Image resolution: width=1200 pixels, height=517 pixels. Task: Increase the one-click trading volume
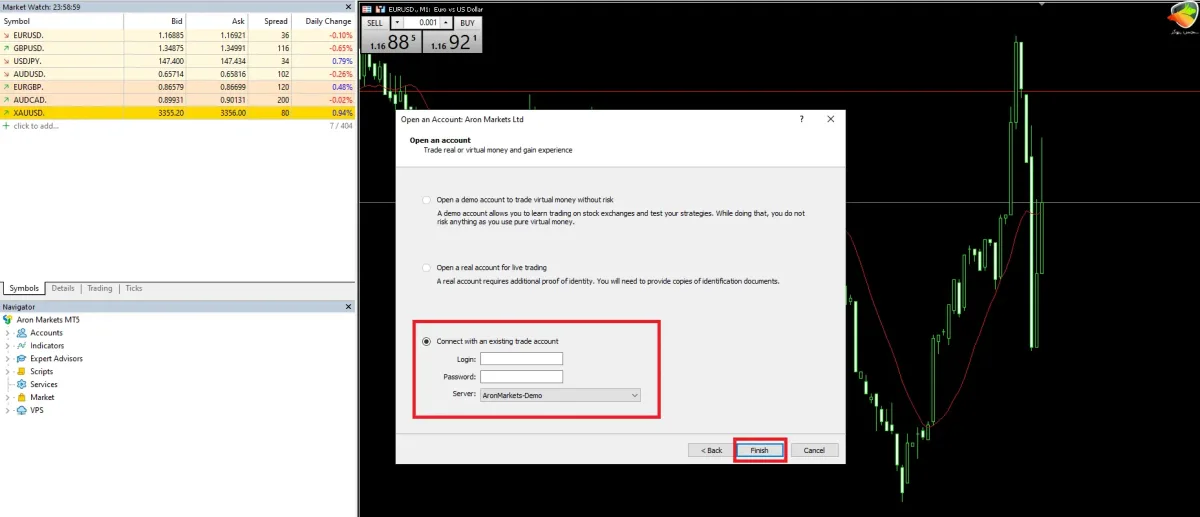tap(445, 22)
